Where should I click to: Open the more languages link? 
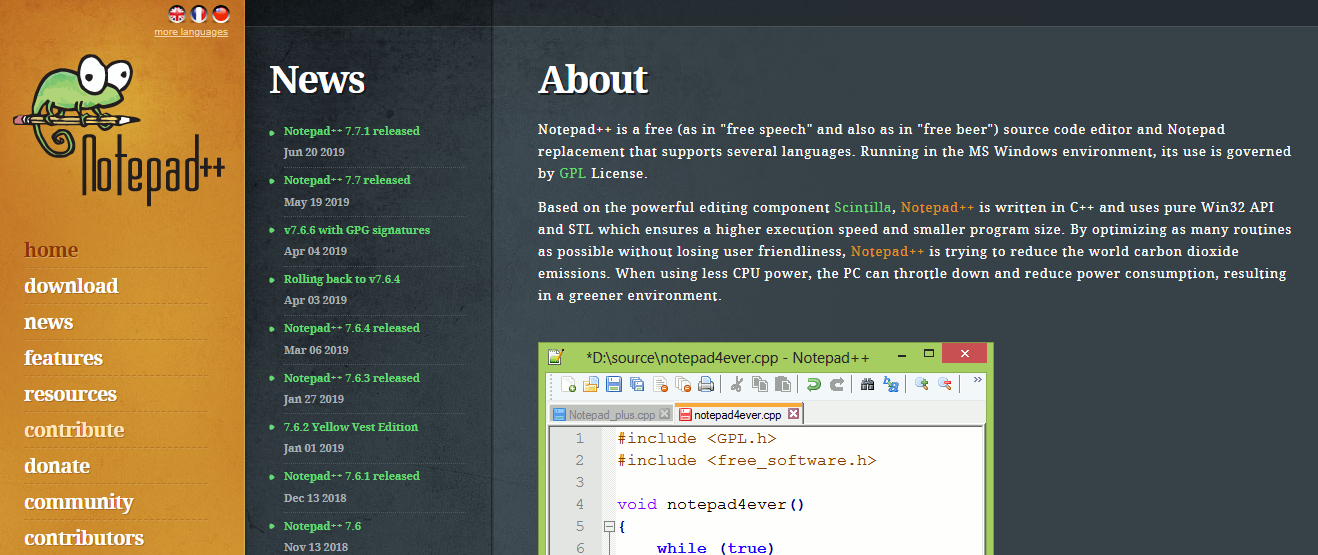click(x=190, y=32)
